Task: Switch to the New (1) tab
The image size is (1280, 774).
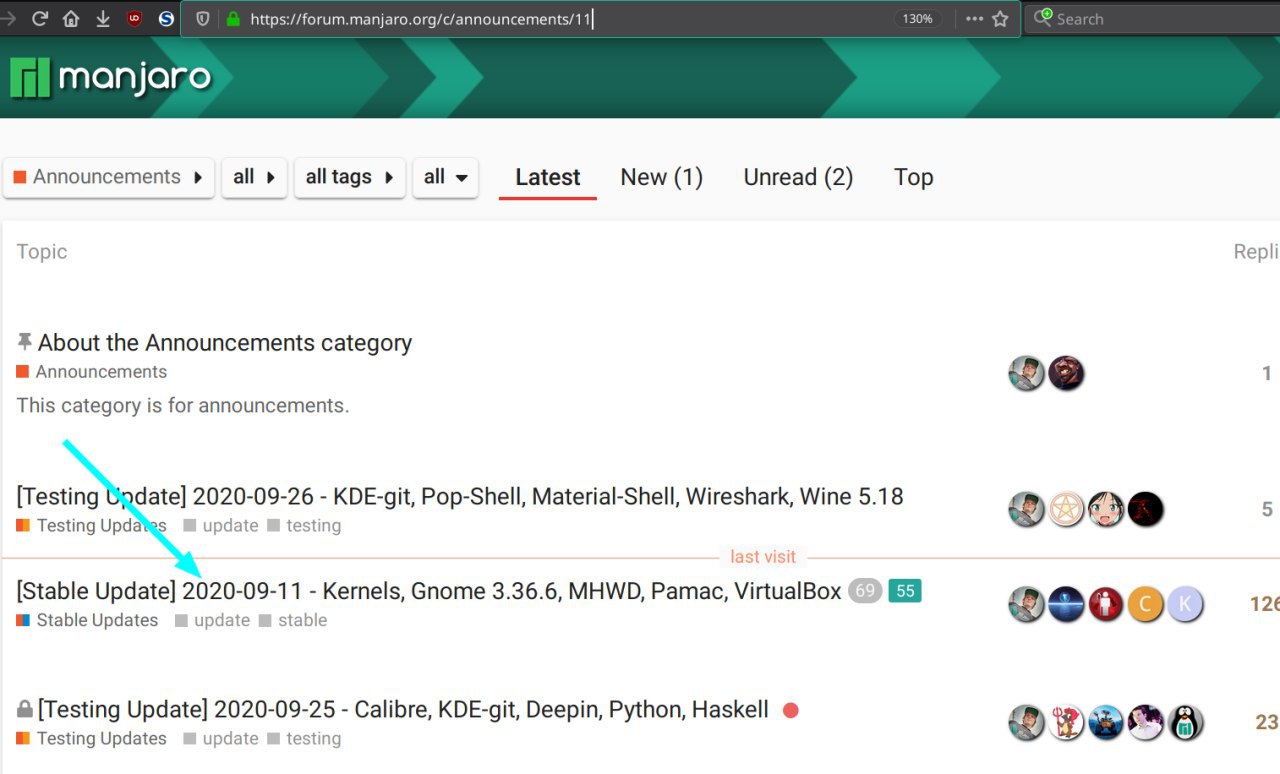Action: [661, 178]
